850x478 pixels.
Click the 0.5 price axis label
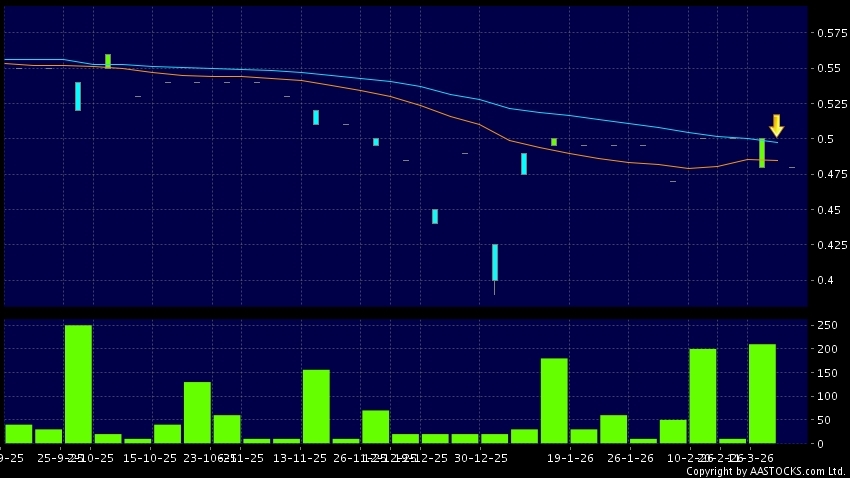click(x=825, y=139)
